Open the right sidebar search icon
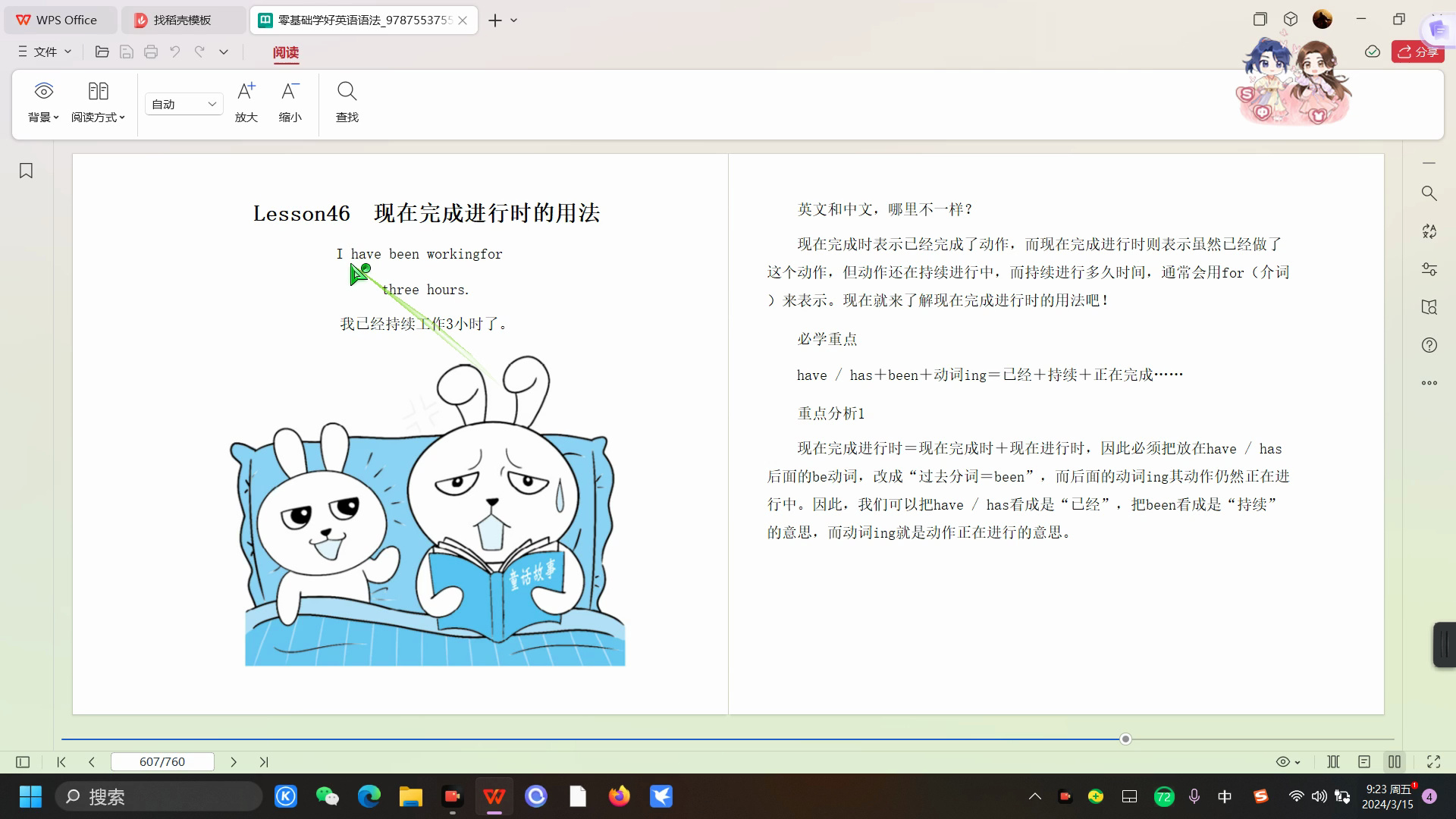The width and height of the screenshot is (1456, 819). coord(1429,193)
